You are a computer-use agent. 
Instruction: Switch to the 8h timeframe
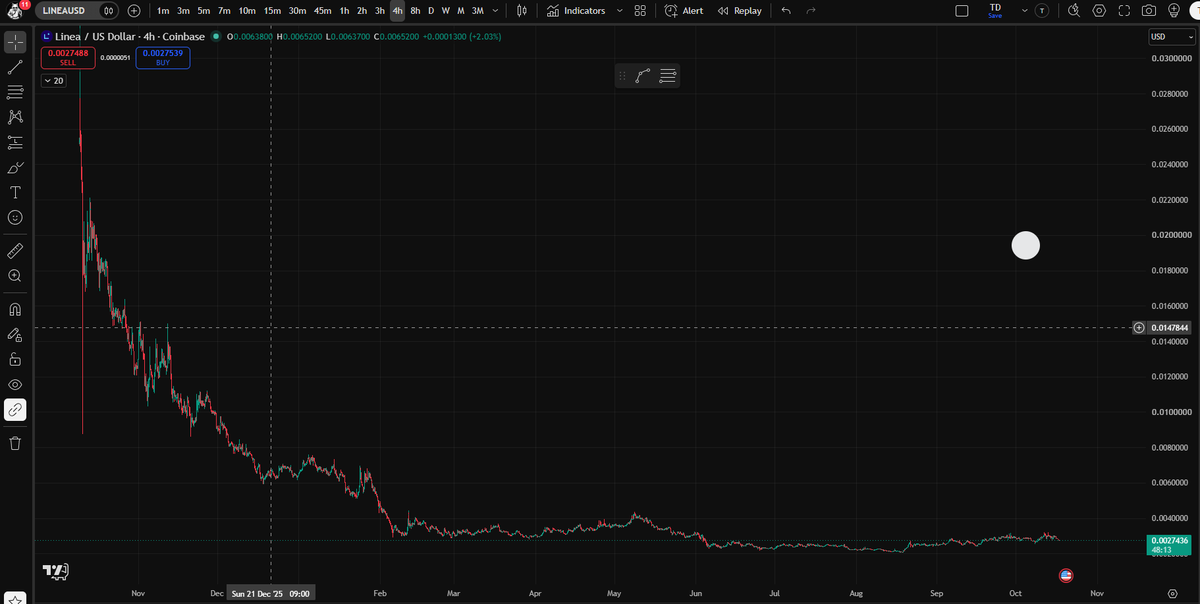pos(415,10)
